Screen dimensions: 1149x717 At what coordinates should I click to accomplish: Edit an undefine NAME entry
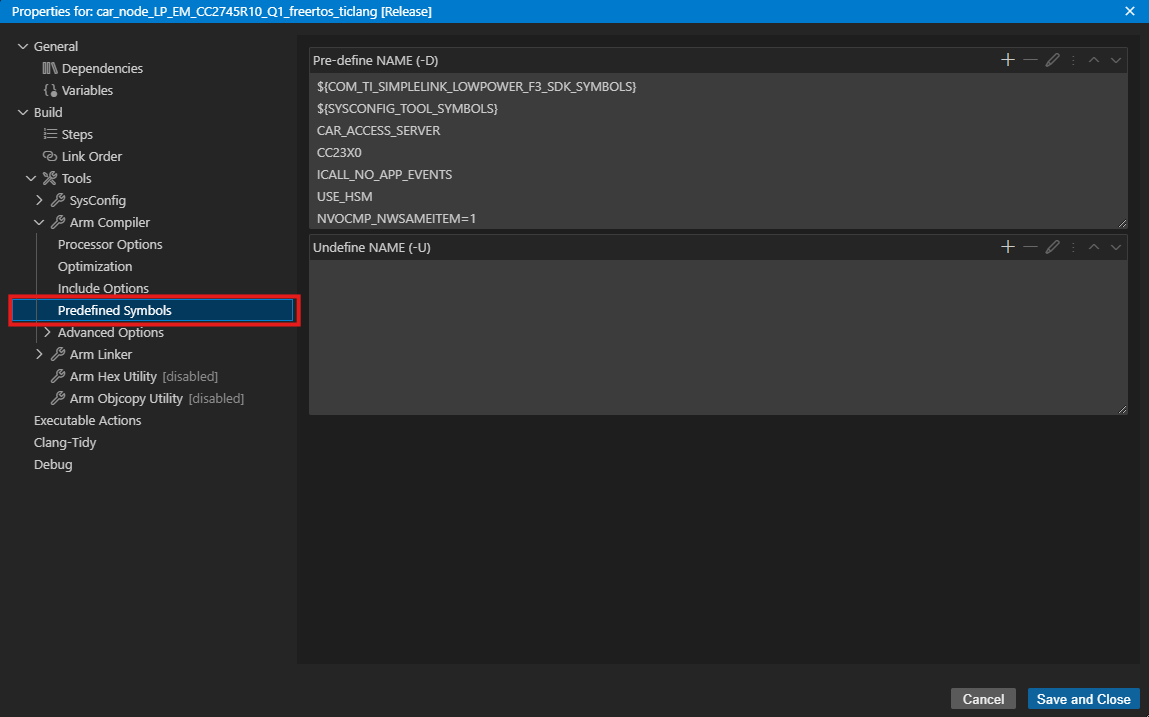1052,246
